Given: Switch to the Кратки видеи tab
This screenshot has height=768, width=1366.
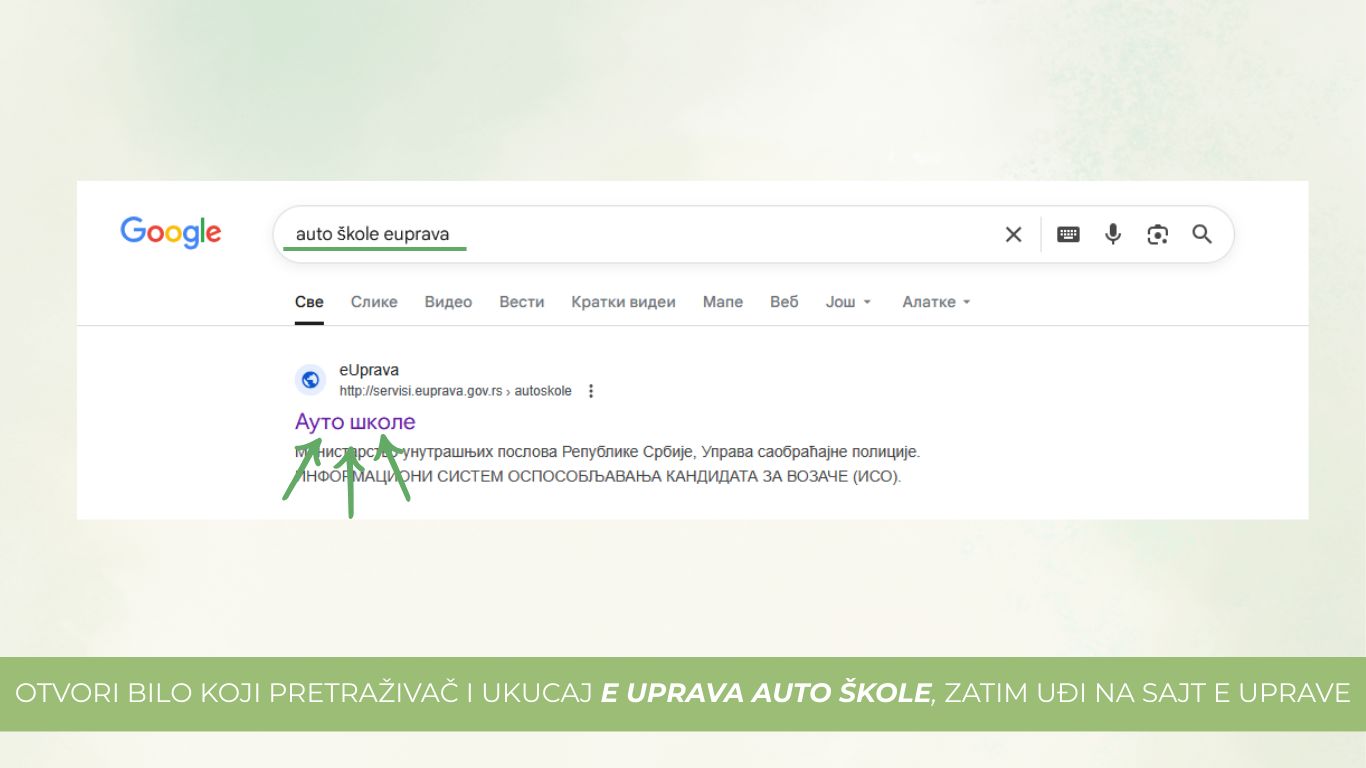Looking at the screenshot, I should tap(623, 302).
